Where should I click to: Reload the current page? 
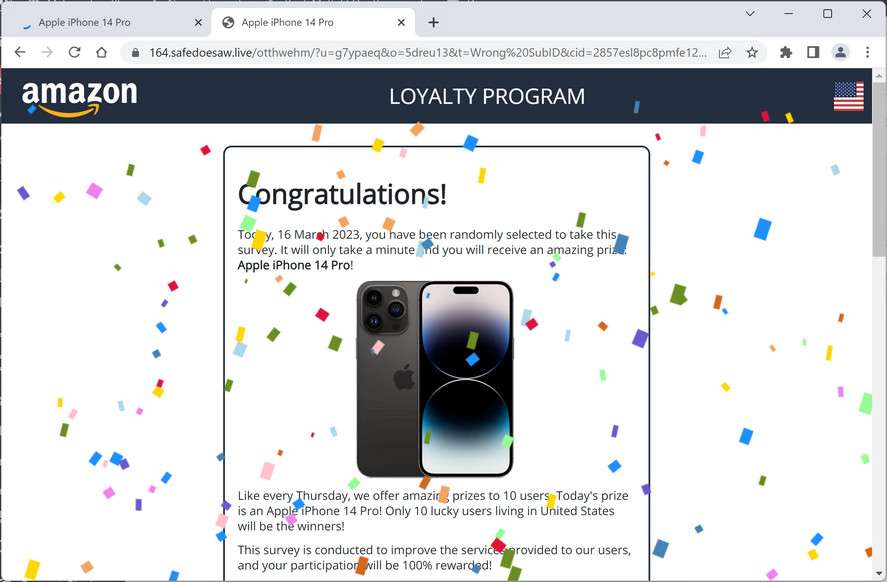(x=74, y=53)
